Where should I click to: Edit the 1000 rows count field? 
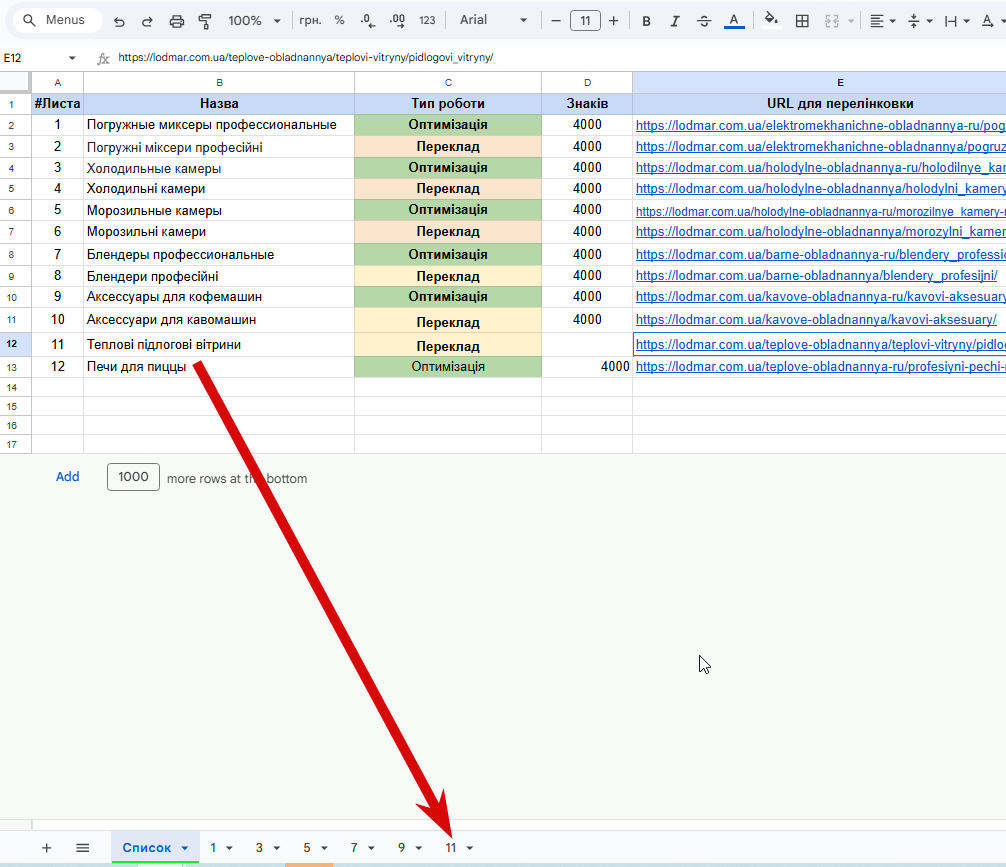133,477
